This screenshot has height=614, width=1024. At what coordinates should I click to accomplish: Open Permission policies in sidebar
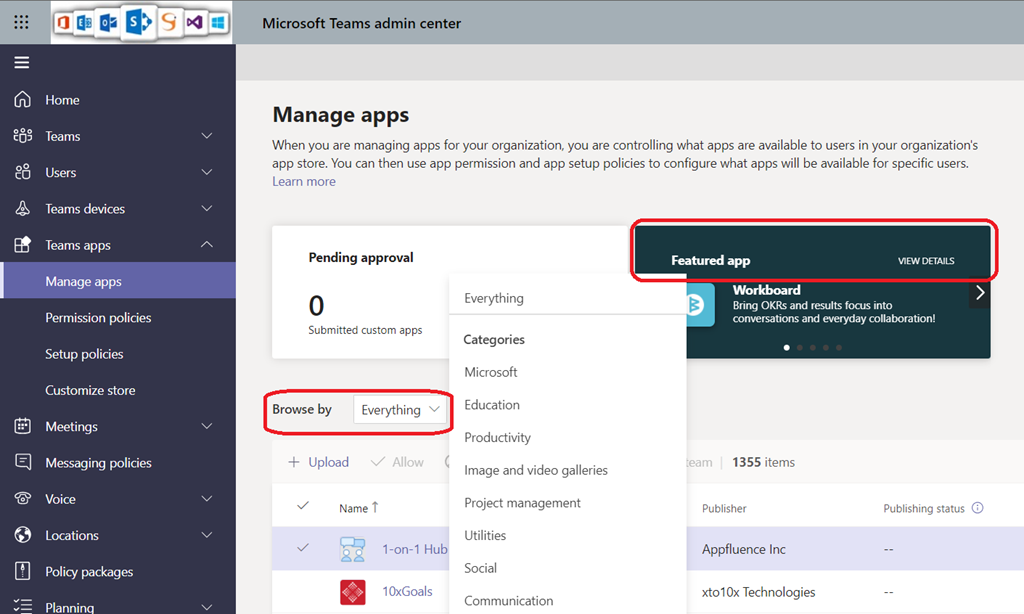(x=98, y=318)
